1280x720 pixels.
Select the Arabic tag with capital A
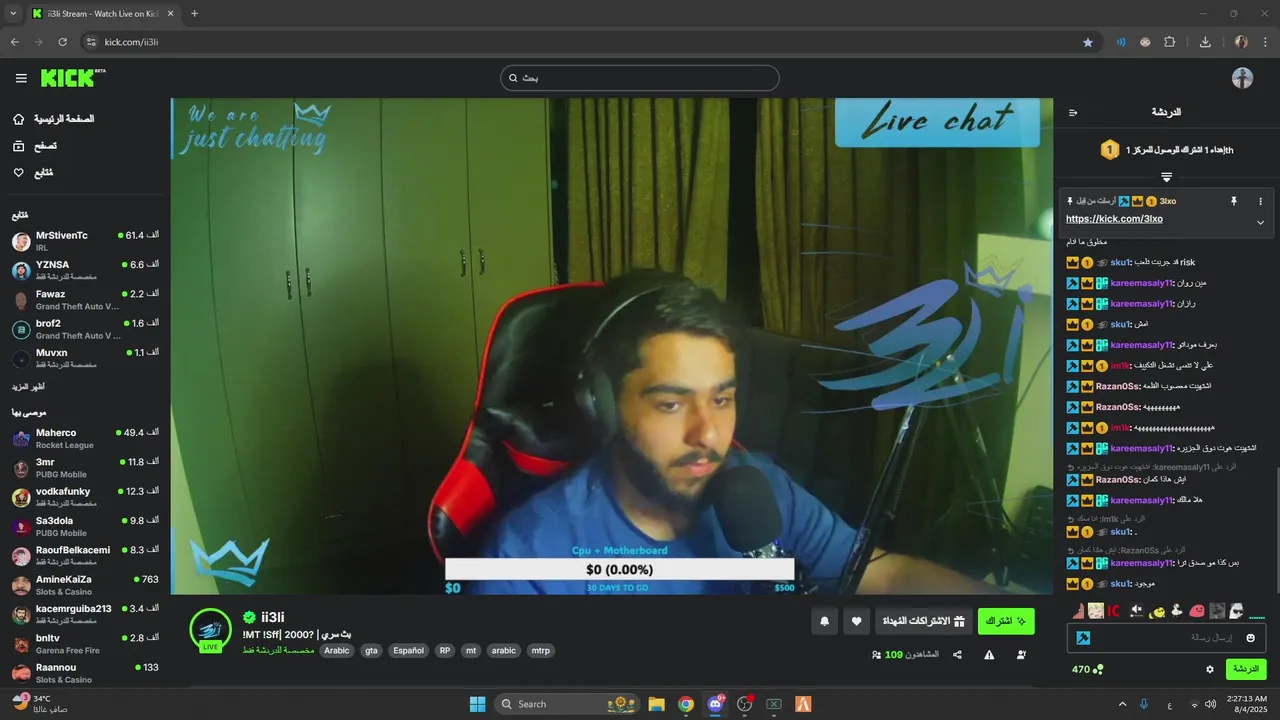337,651
